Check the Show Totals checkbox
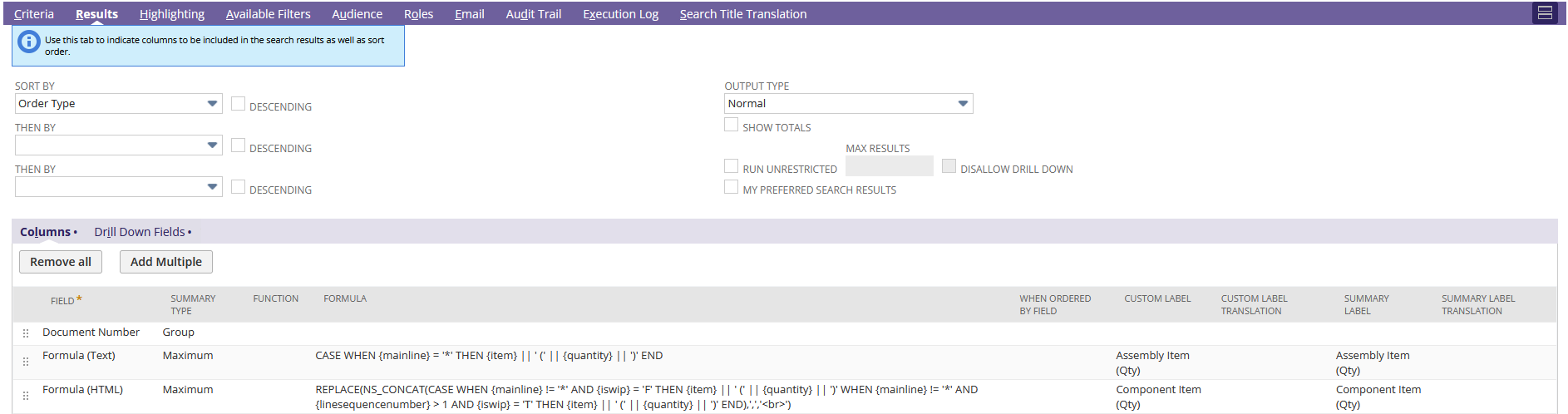This screenshot has height=414, width=1568. 732,125
